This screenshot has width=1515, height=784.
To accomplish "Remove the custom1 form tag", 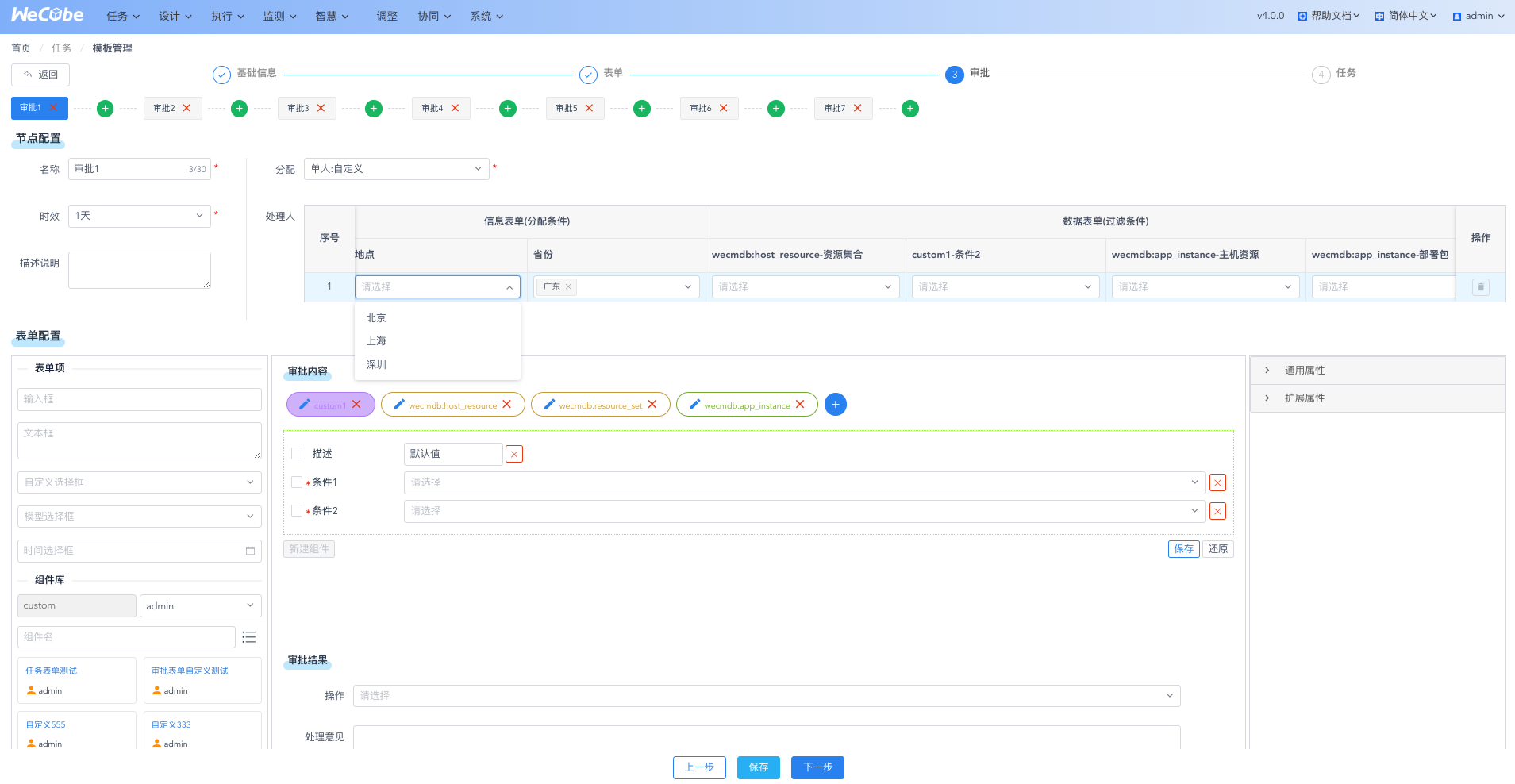I will click(x=356, y=404).
